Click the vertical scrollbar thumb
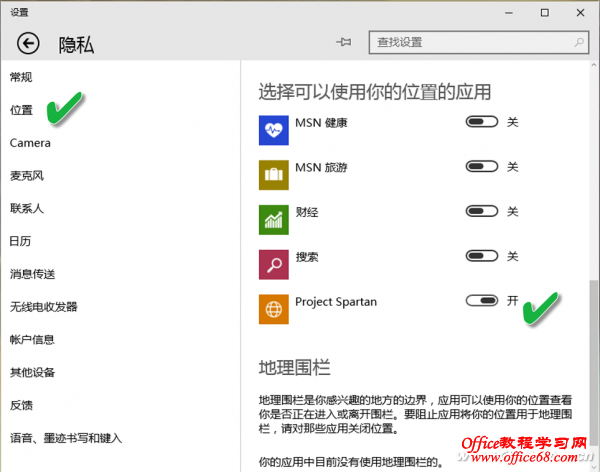 (593, 363)
